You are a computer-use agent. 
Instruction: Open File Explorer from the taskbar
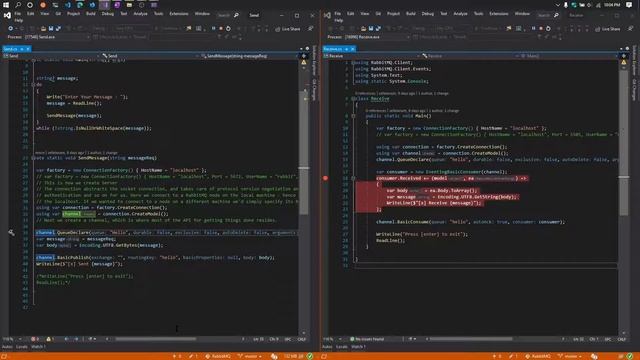[129, 5]
